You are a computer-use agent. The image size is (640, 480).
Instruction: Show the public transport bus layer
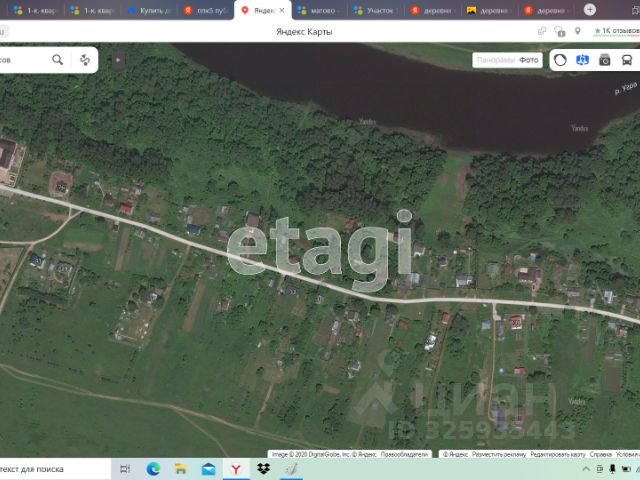[x=627, y=60]
